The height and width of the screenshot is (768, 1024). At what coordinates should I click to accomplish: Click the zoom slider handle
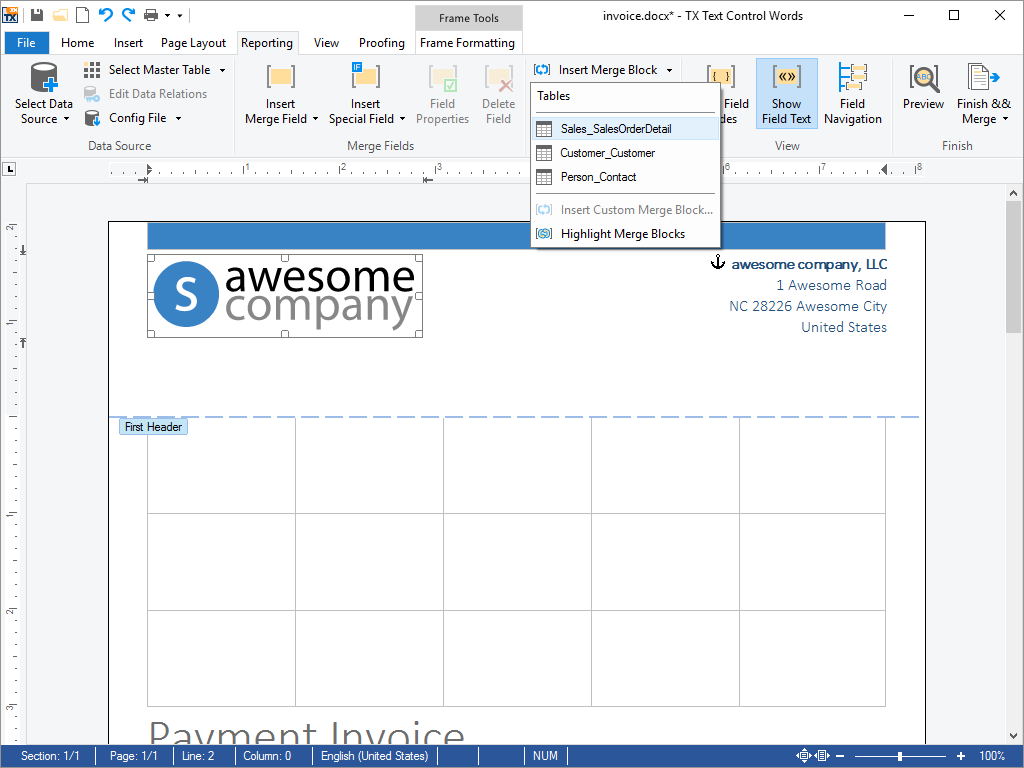900,756
